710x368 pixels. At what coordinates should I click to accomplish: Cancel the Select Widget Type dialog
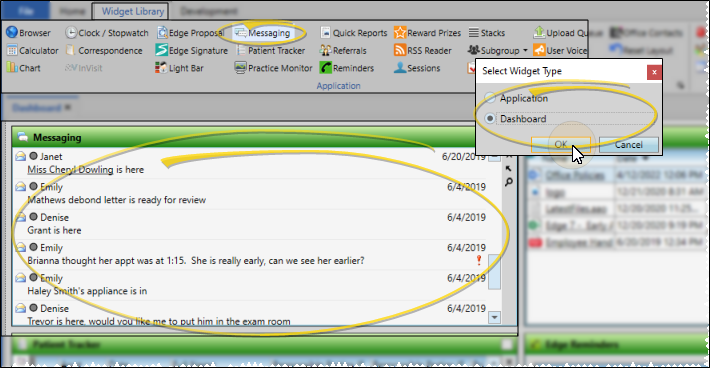[628, 145]
